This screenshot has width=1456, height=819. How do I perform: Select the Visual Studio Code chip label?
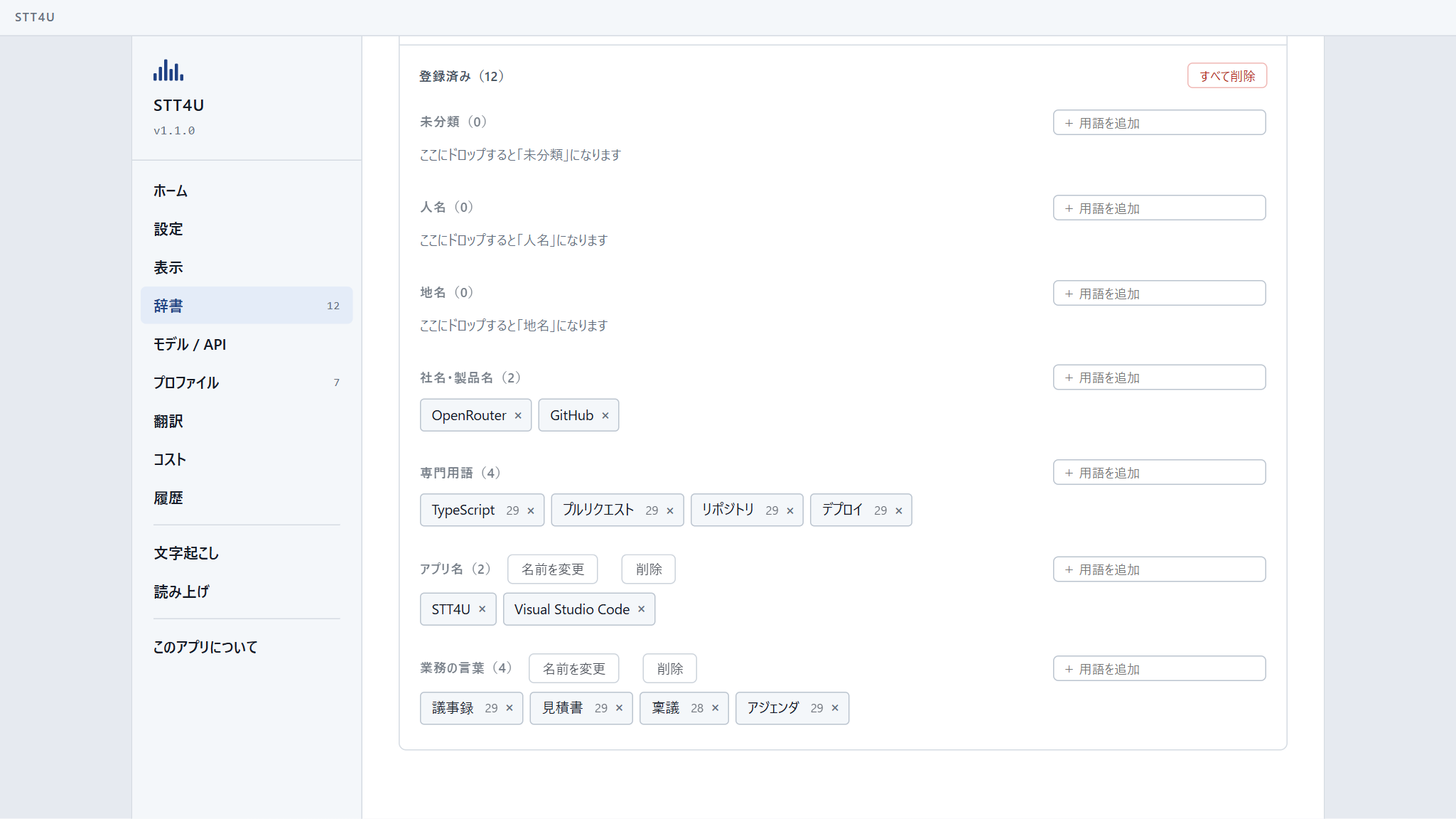(572, 609)
